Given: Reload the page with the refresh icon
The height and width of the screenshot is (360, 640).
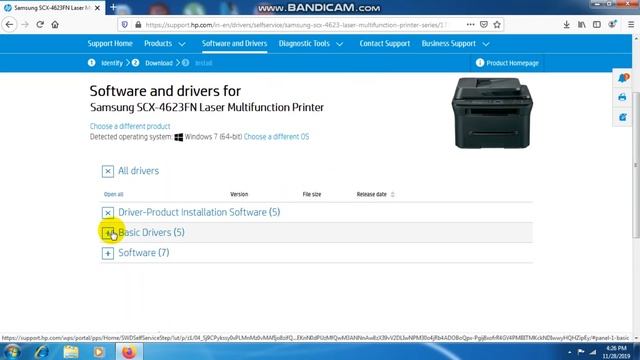Looking at the screenshot, I should click(x=40, y=24).
